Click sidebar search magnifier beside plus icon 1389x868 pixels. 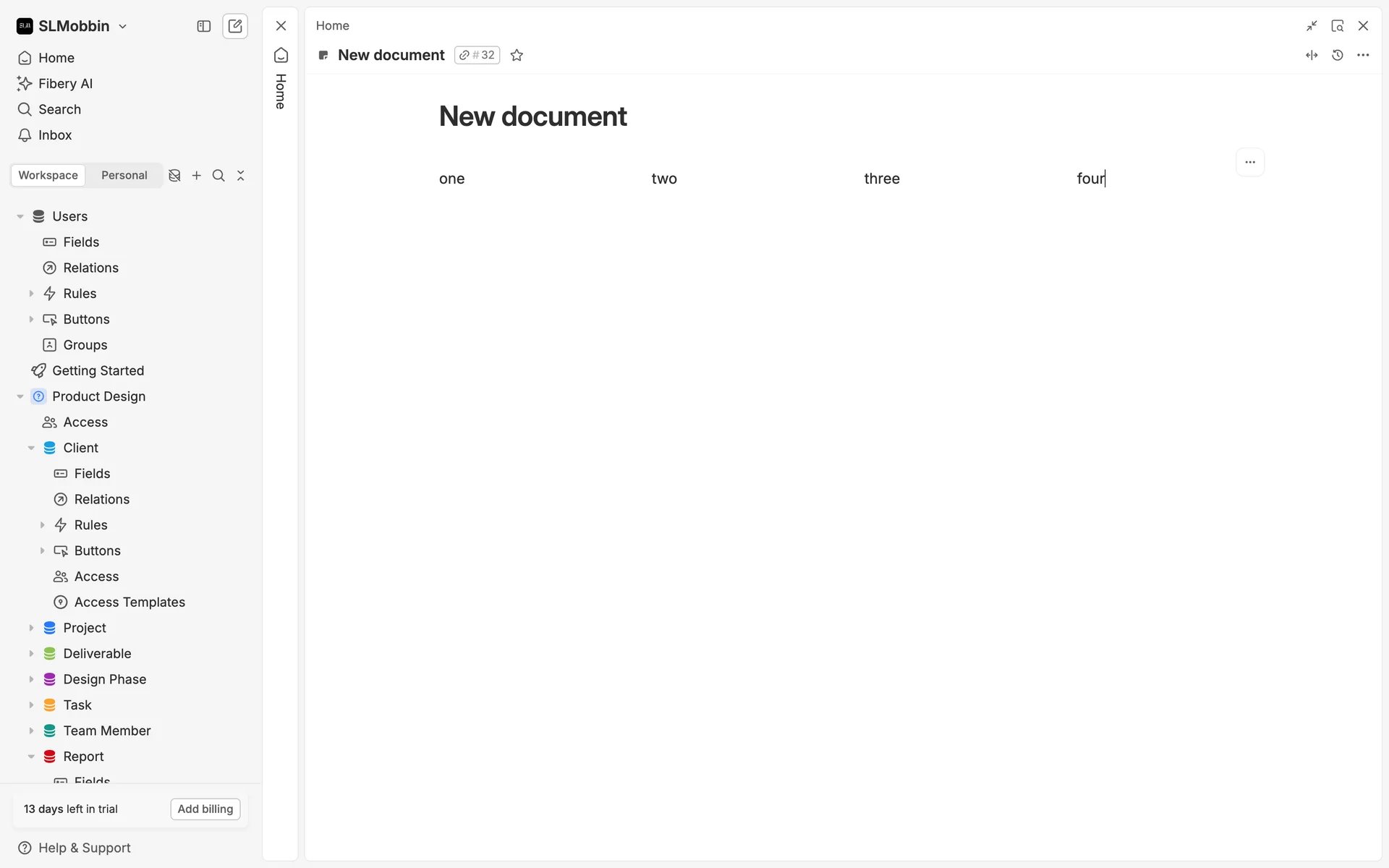pos(218,175)
